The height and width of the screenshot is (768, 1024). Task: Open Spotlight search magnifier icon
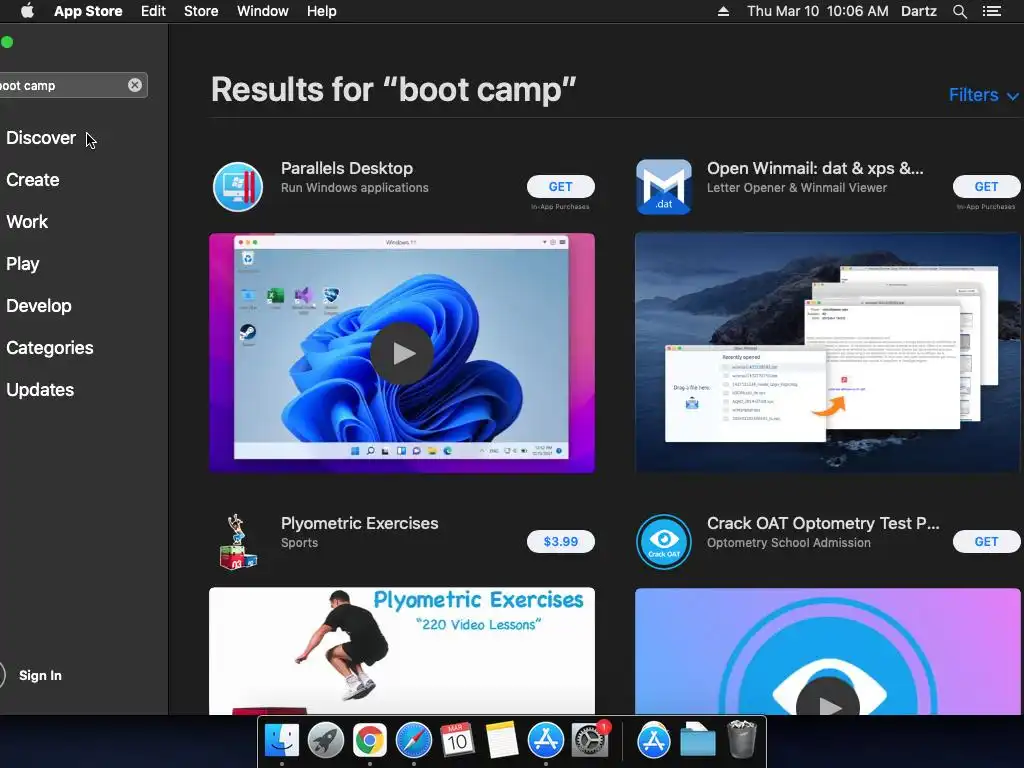(959, 11)
